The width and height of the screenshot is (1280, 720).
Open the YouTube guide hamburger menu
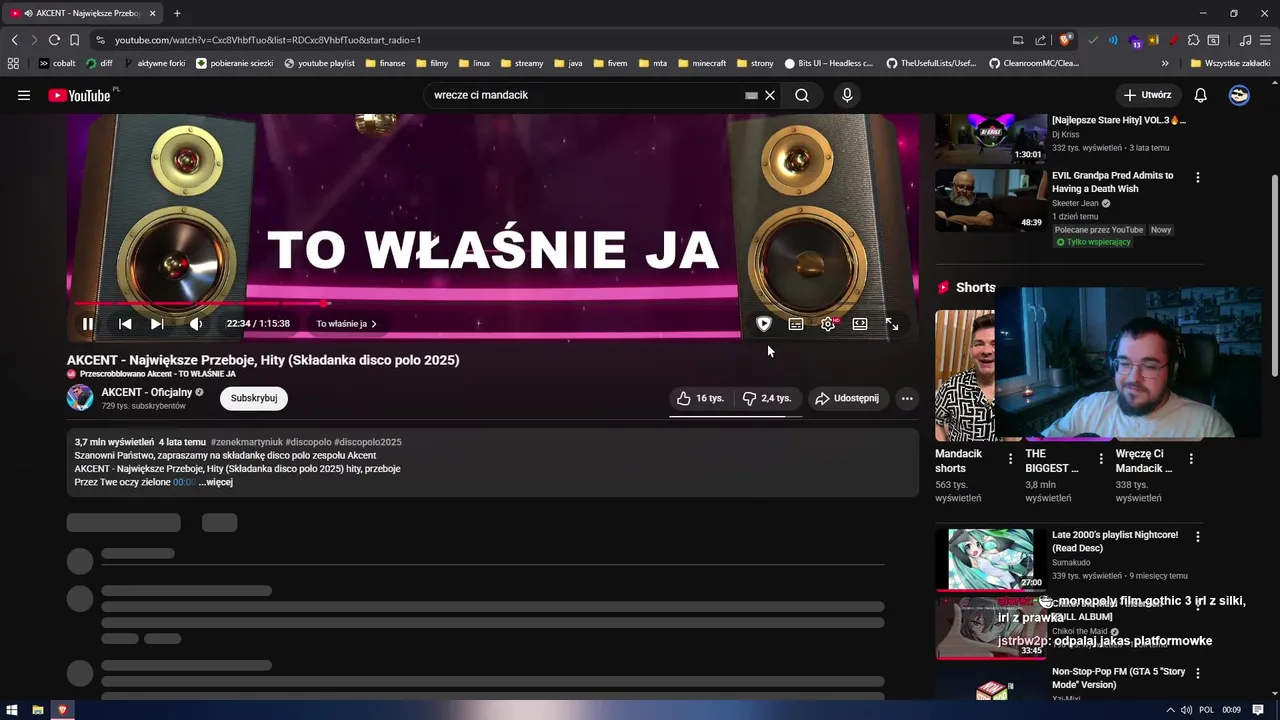tap(24, 95)
